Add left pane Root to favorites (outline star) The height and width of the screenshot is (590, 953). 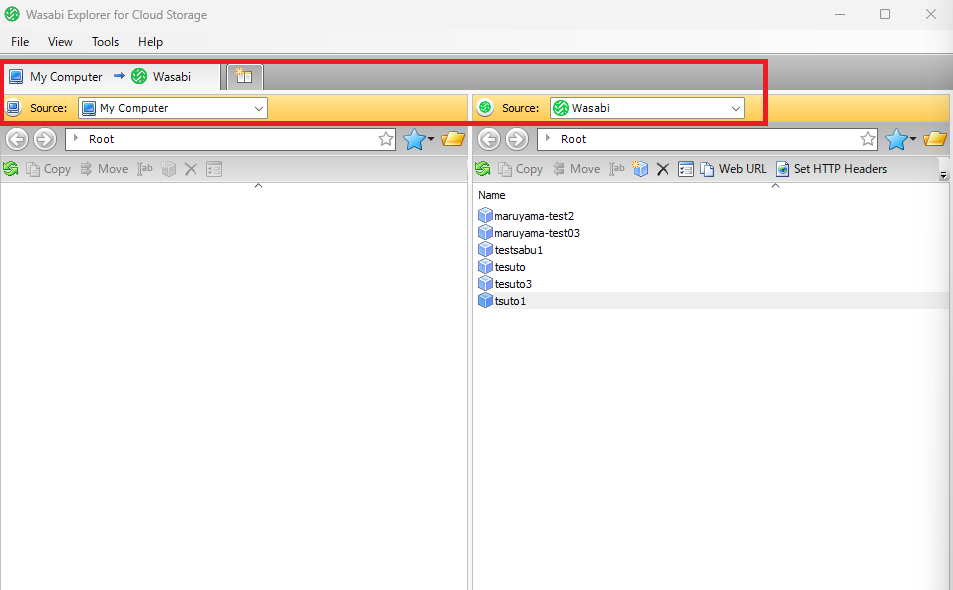[386, 139]
